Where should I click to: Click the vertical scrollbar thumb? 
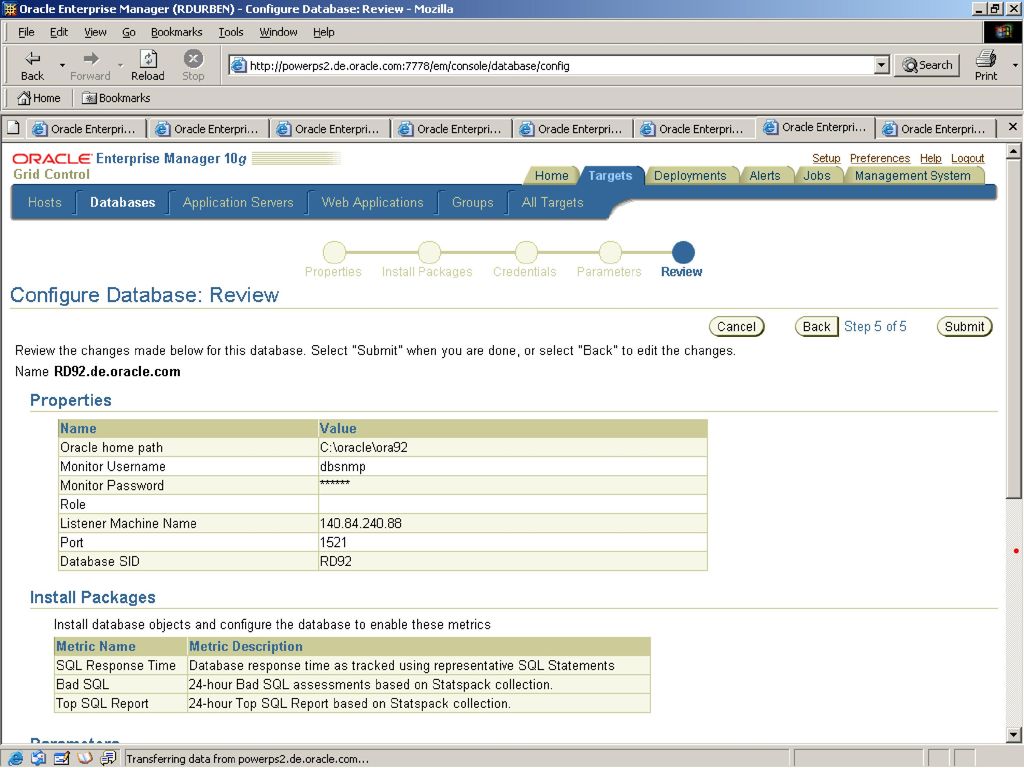(1013, 328)
